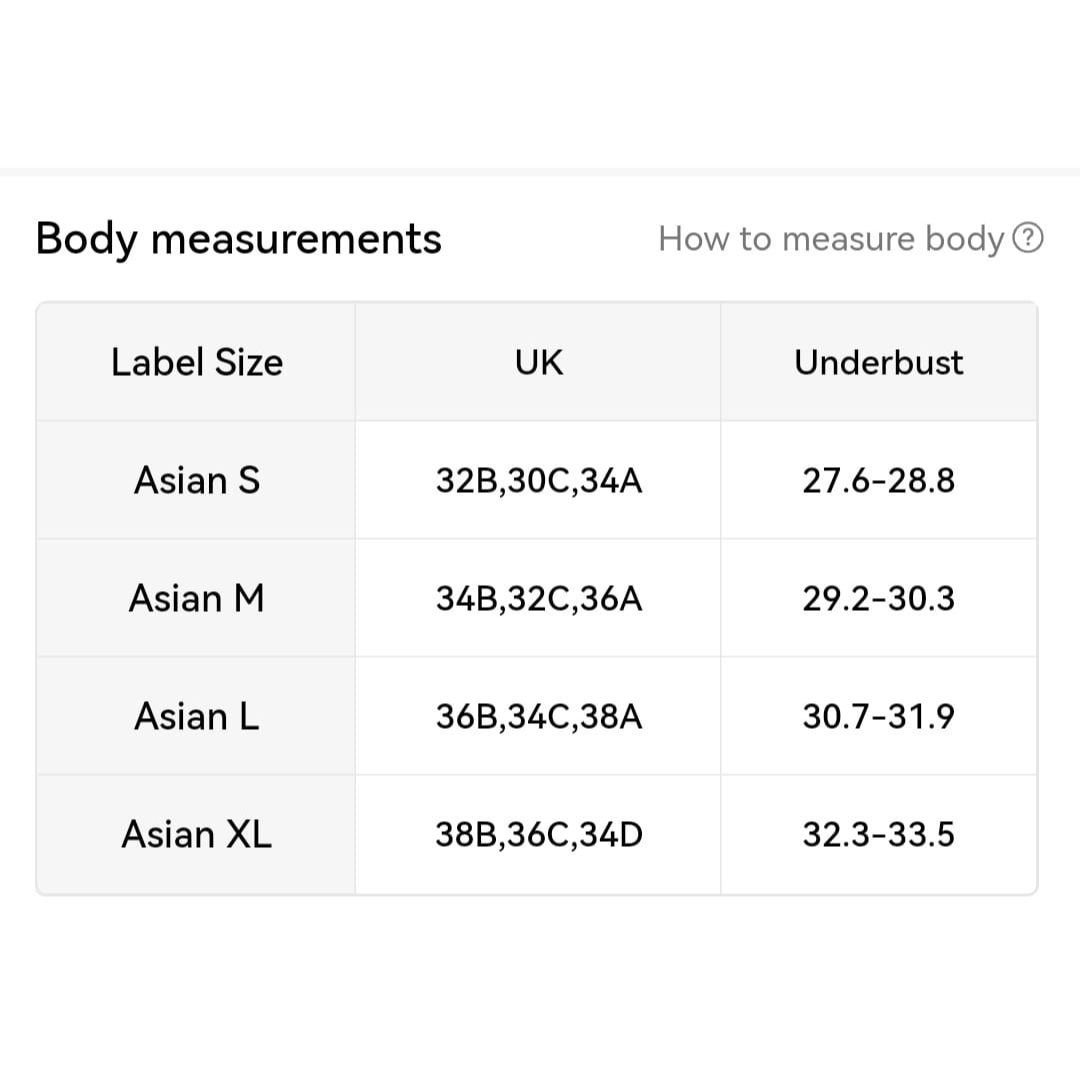Screen dimensions: 1080x1080
Task: Select the Label Size column header
Action: 196,362
